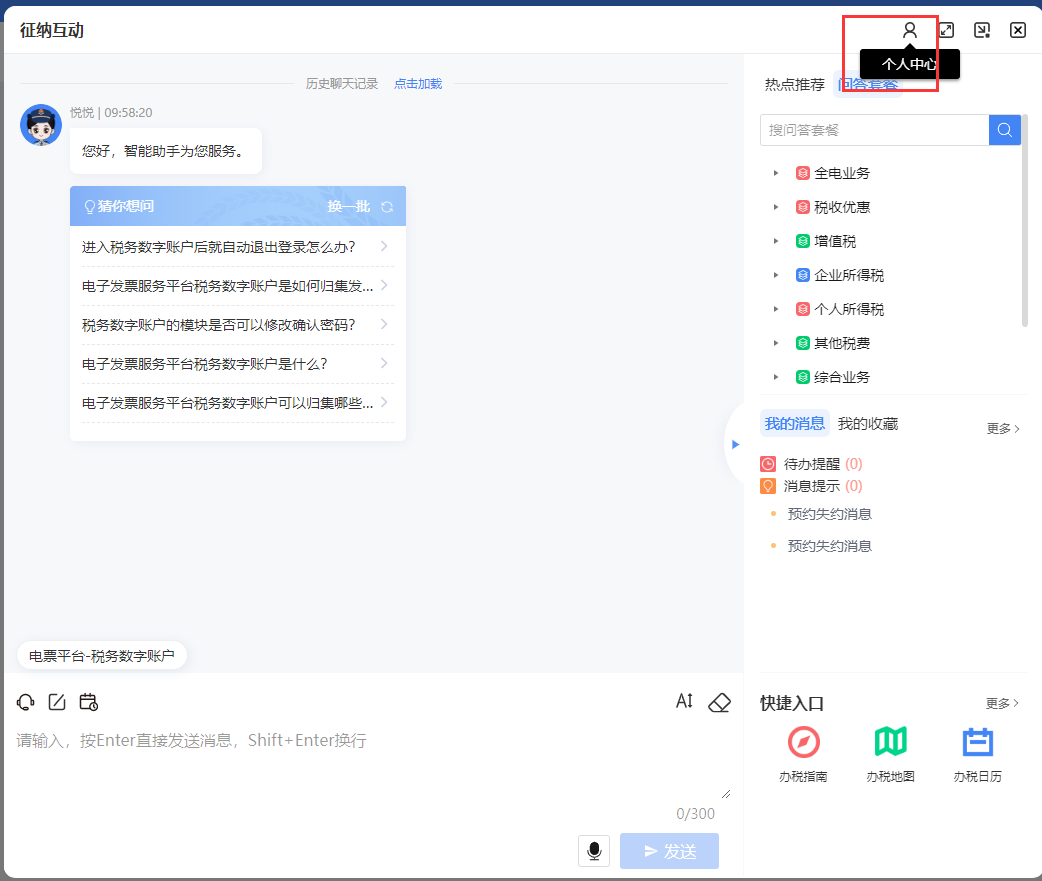
Task: Click the 其他税费 tree label
Action: pyautogui.click(x=841, y=343)
